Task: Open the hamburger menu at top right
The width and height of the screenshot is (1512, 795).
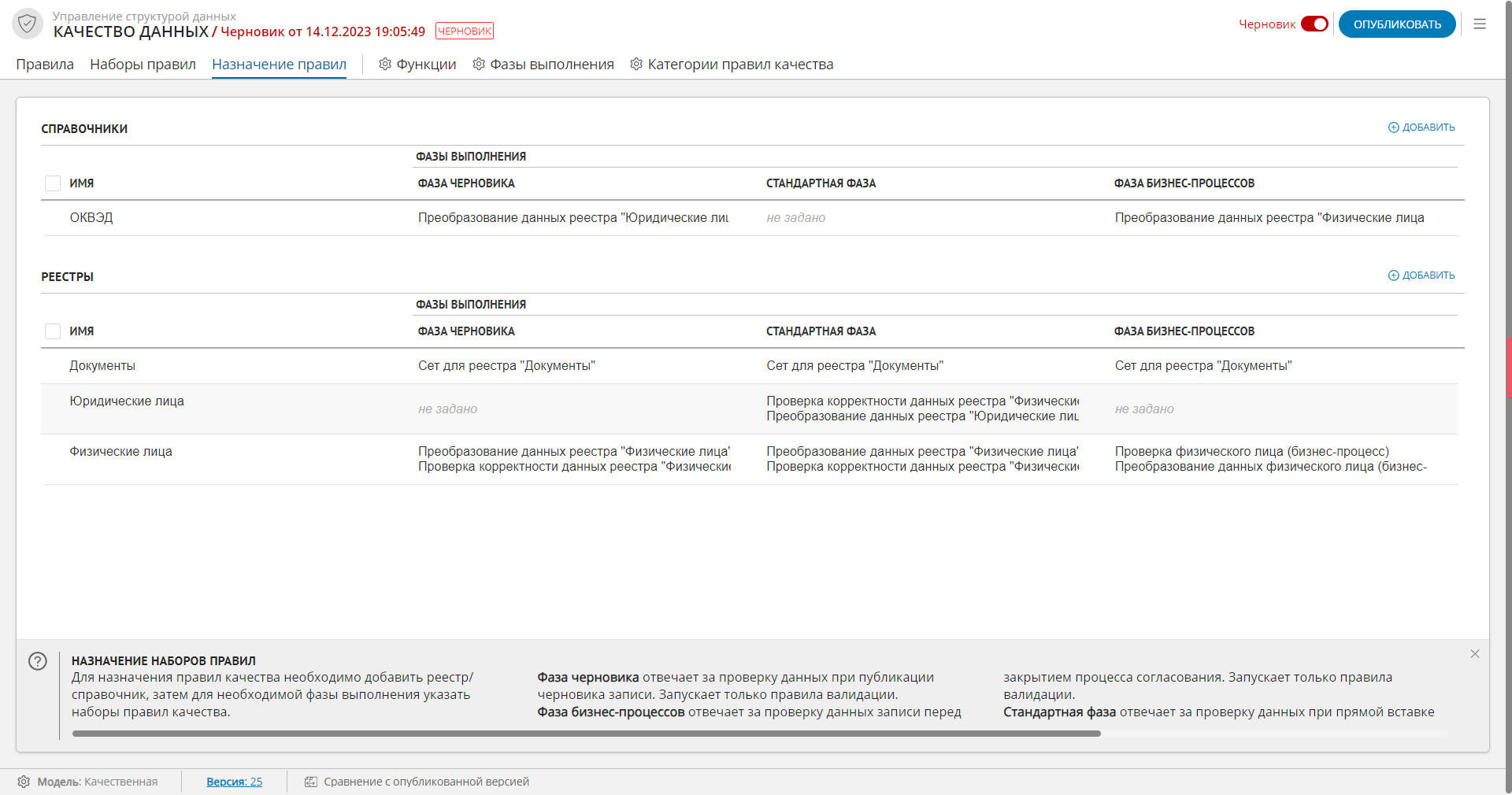Action: (1480, 24)
